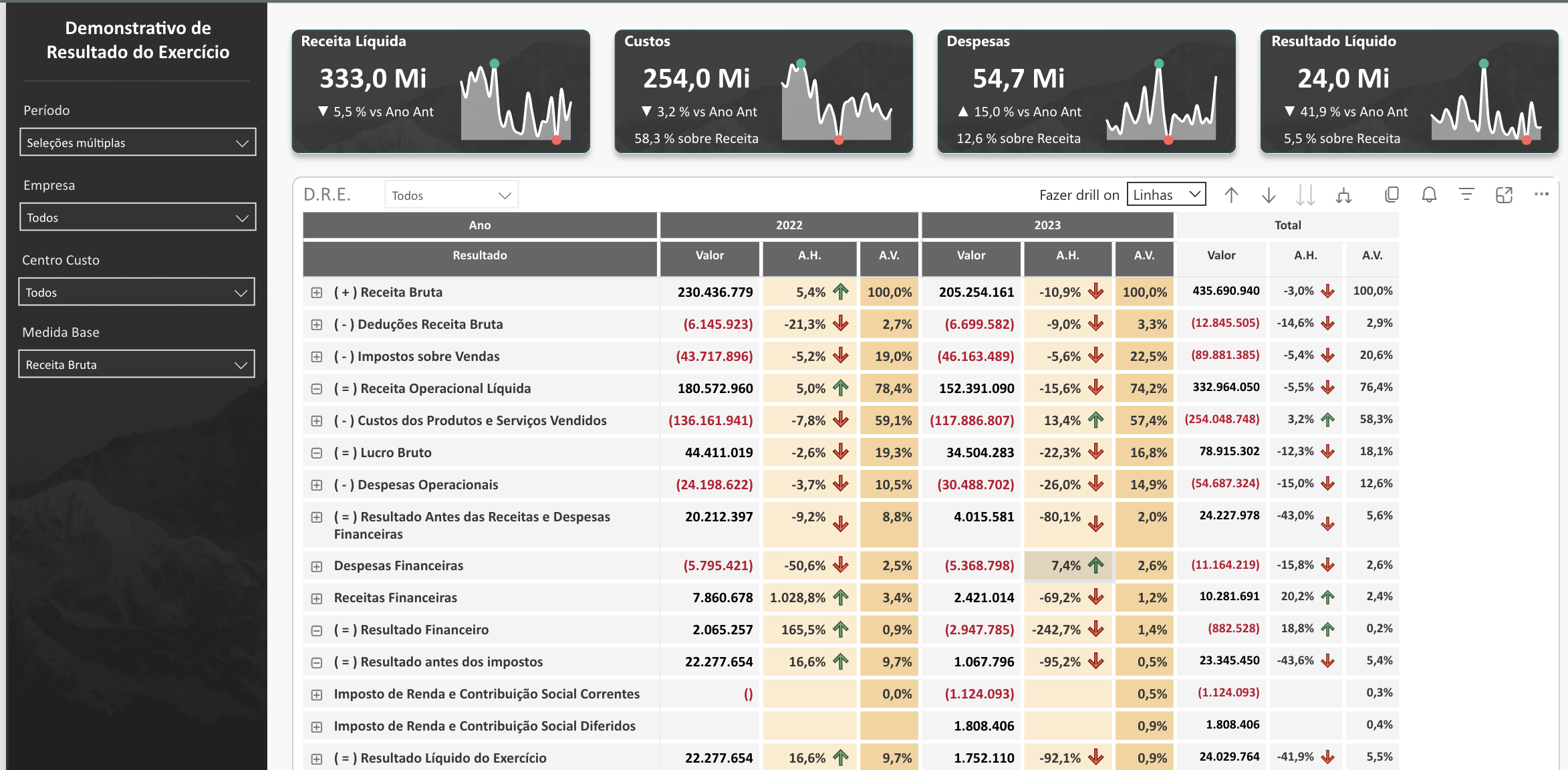This screenshot has width=1568, height=770.
Task: Click the bell alert icon
Action: (x=1429, y=195)
